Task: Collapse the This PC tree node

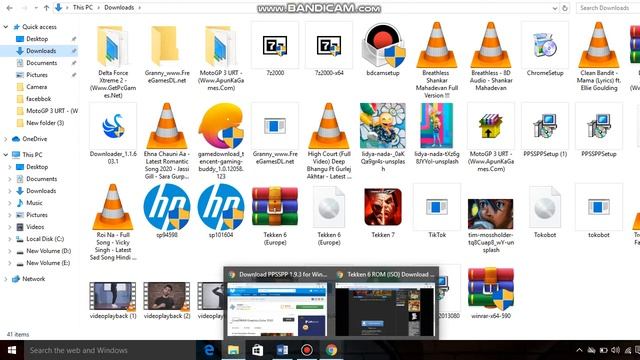Action: [x=6, y=155]
